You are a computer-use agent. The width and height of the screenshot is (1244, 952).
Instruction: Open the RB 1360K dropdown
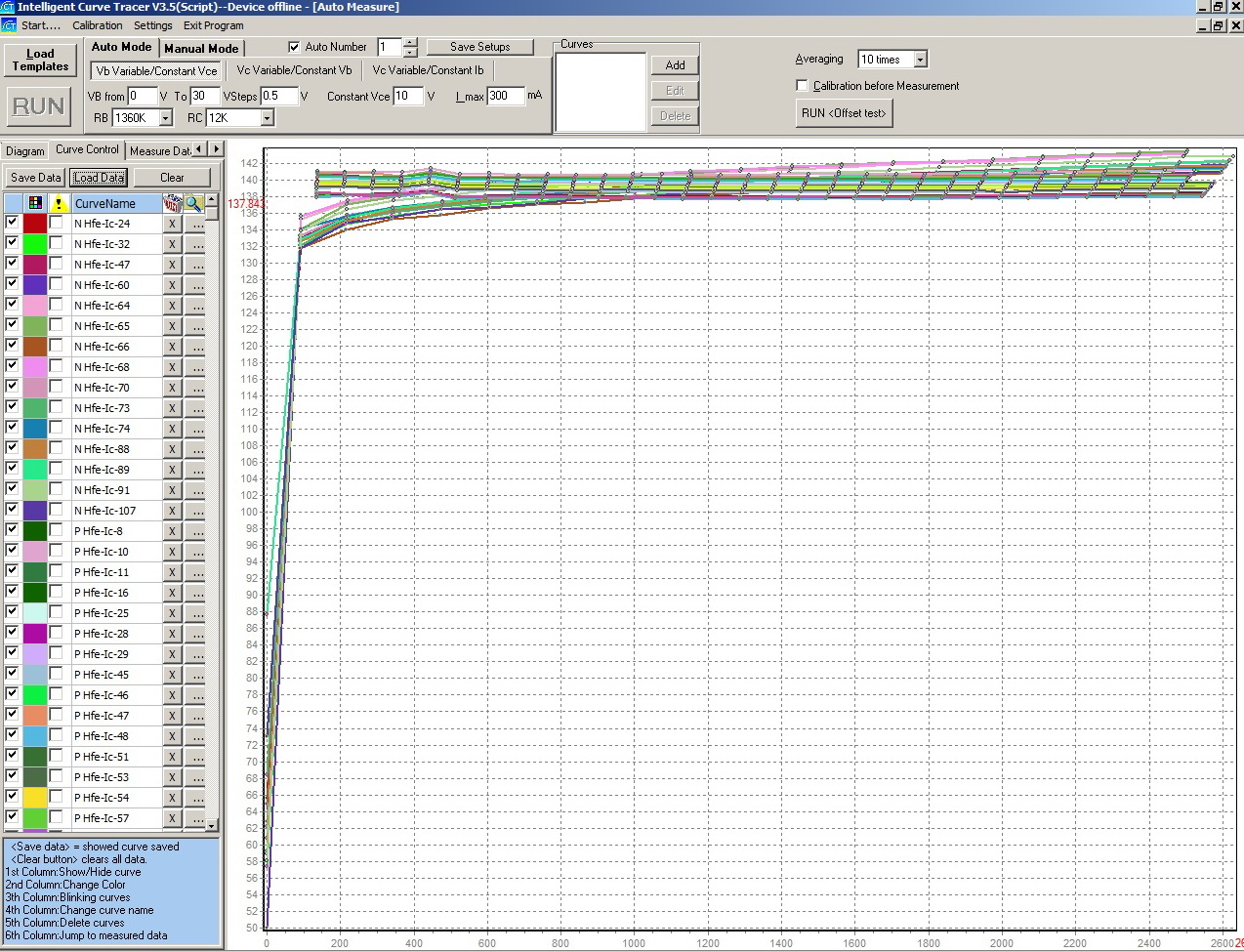click(165, 118)
